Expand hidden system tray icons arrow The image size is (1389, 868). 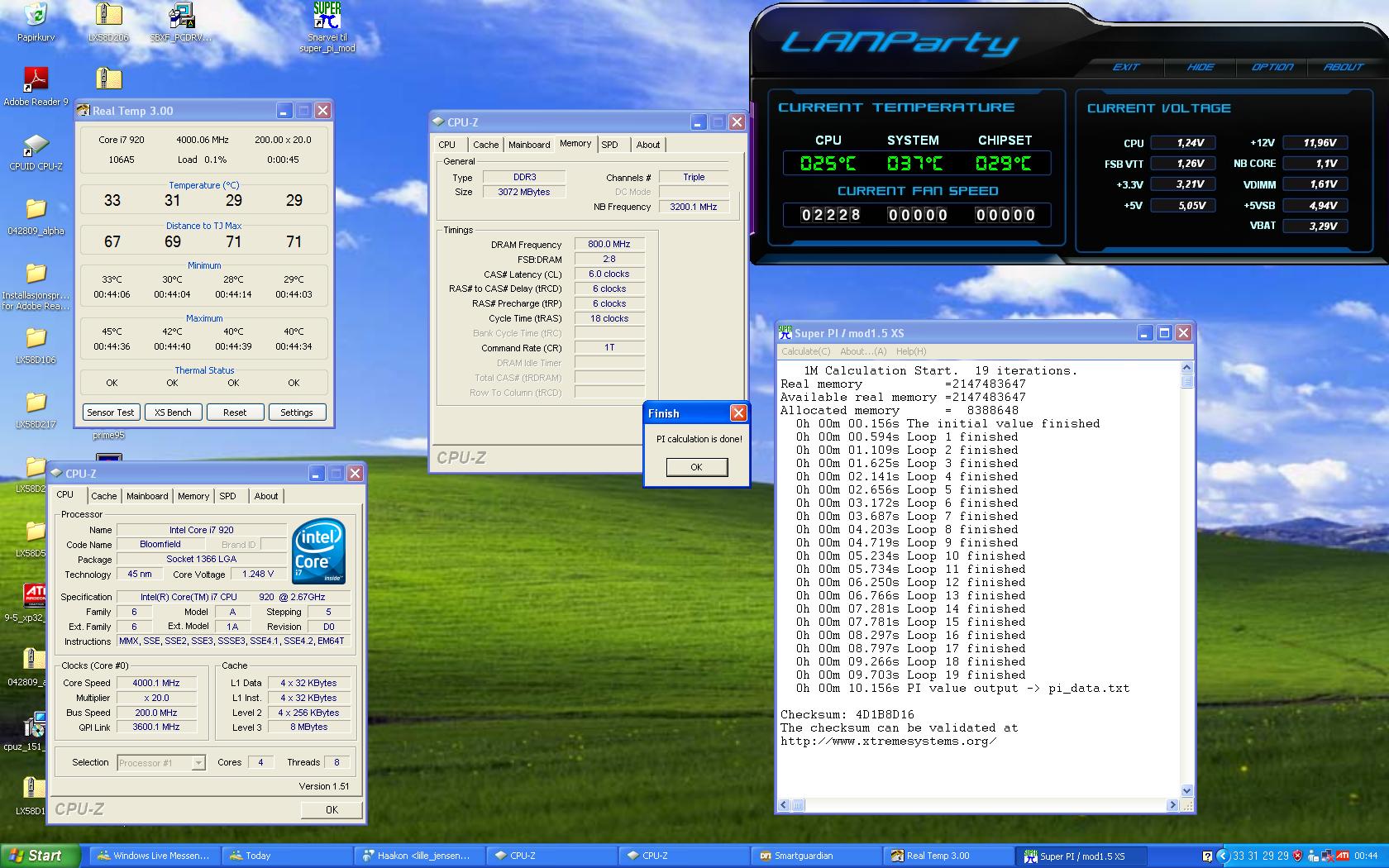click(1223, 856)
